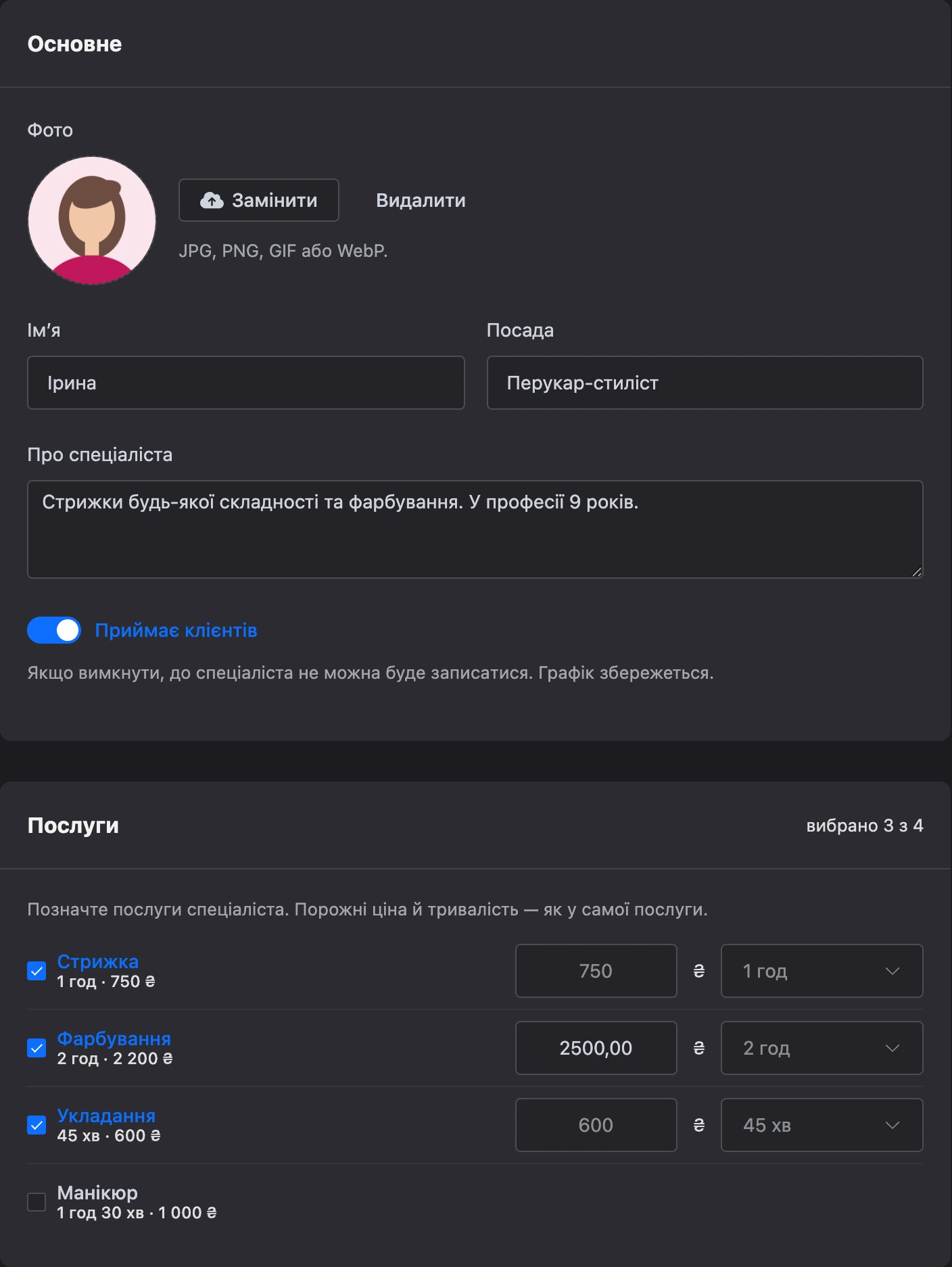Click the hryvnia sign beside Стрижка price
Image resolution: width=952 pixels, height=1267 pixels.
tap(699, 971)
